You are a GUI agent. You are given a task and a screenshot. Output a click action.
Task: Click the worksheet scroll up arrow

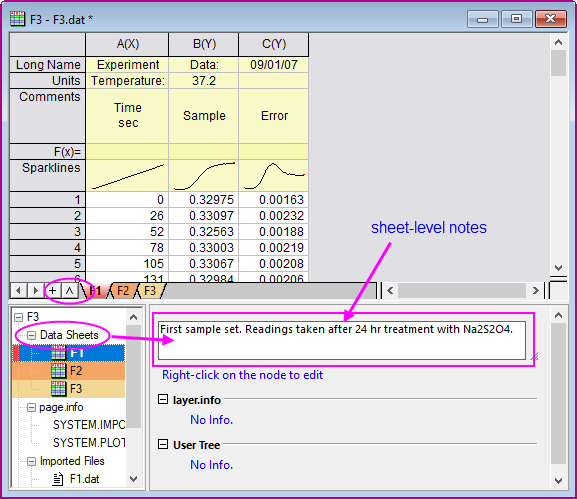click(558, 42)
